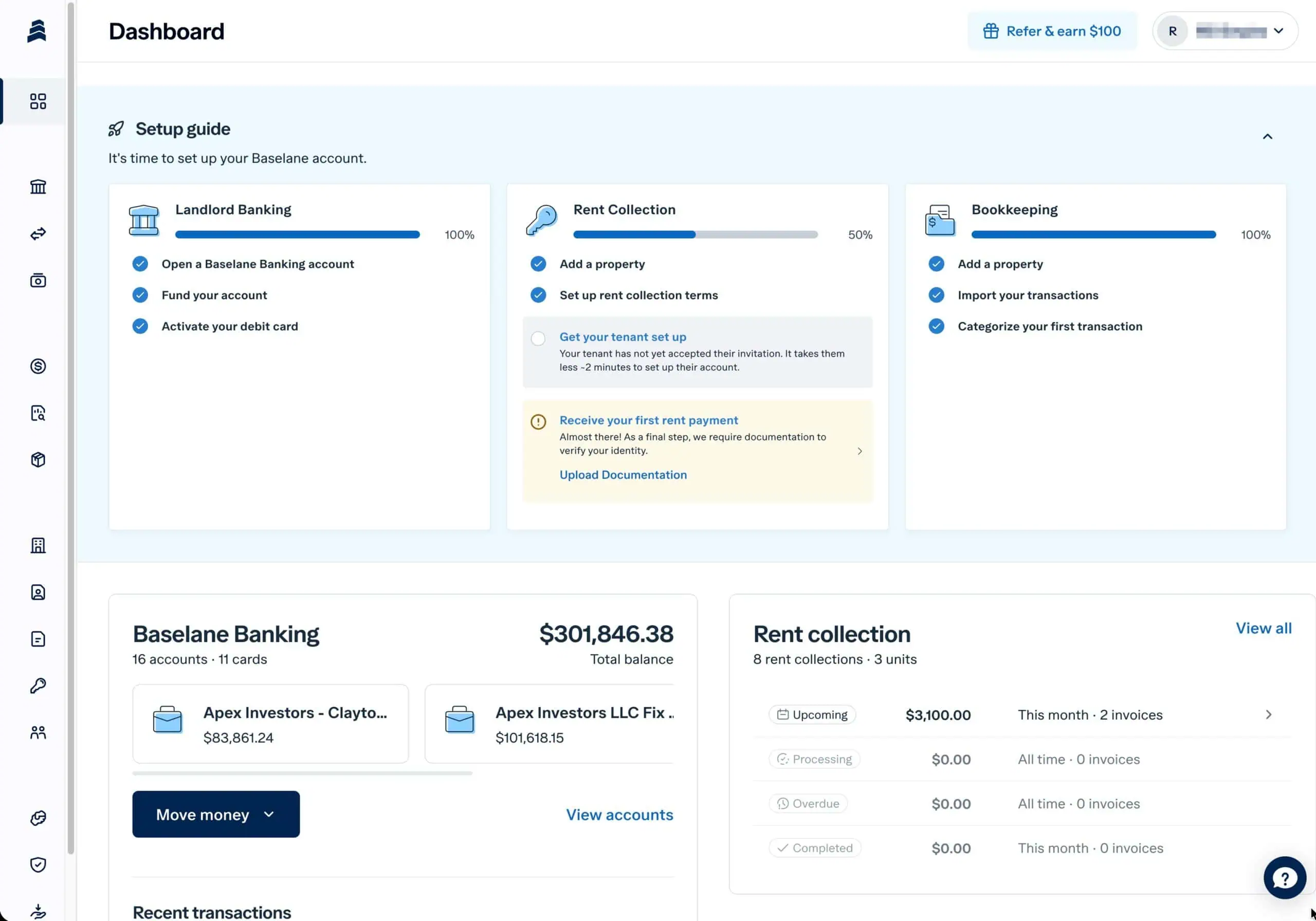
Task: Click briefcase icon on Apex Investors - Clayto card
Action: coord(168,720)
